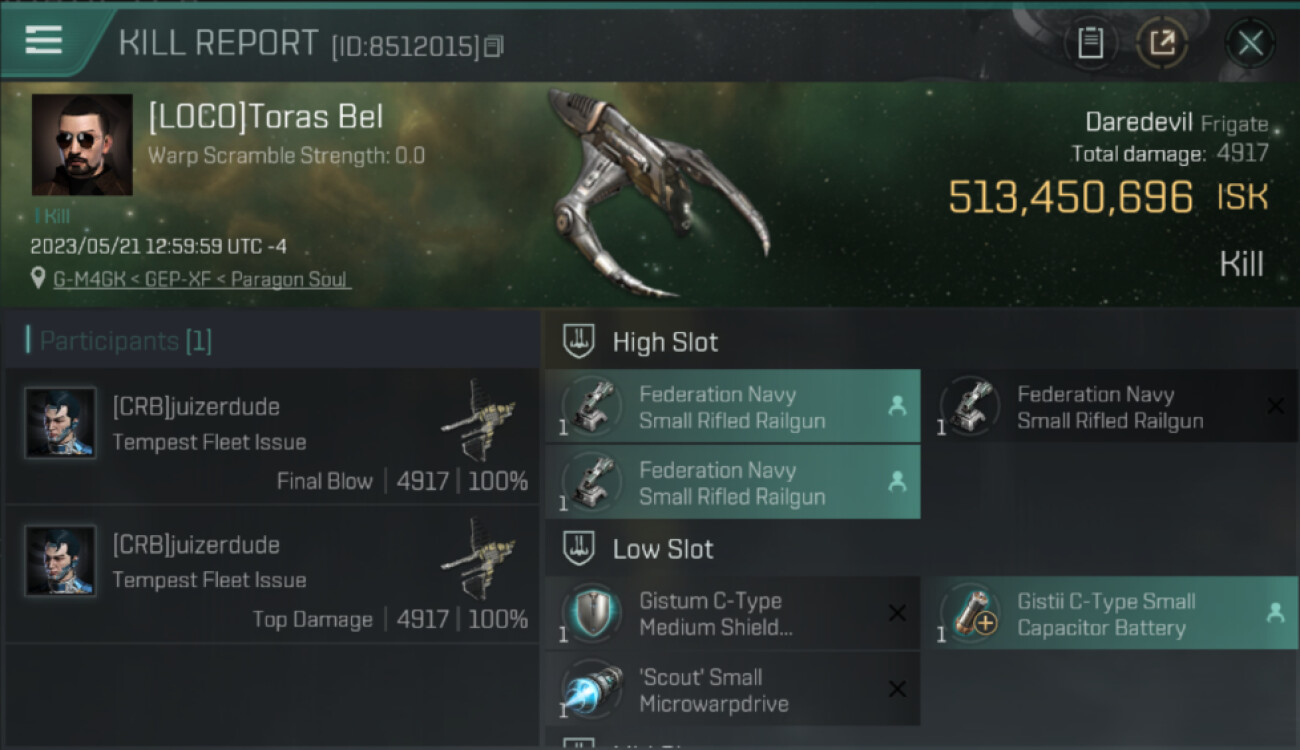Open the hamburger menu
Image resolution: width=1300 pixels, height=750 pixels.
(x=44, y=40)
